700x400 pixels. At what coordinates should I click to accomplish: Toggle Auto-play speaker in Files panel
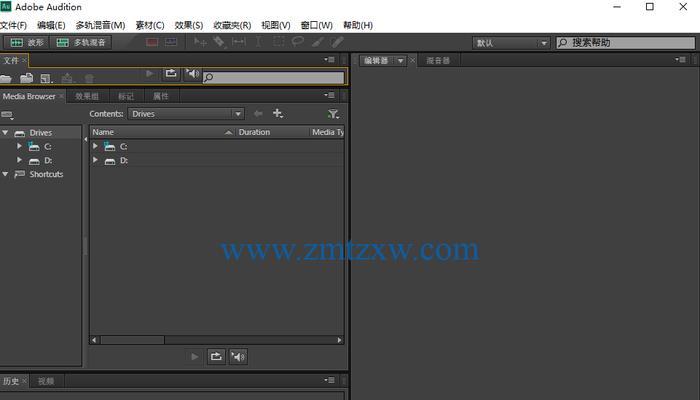point(192,74)
